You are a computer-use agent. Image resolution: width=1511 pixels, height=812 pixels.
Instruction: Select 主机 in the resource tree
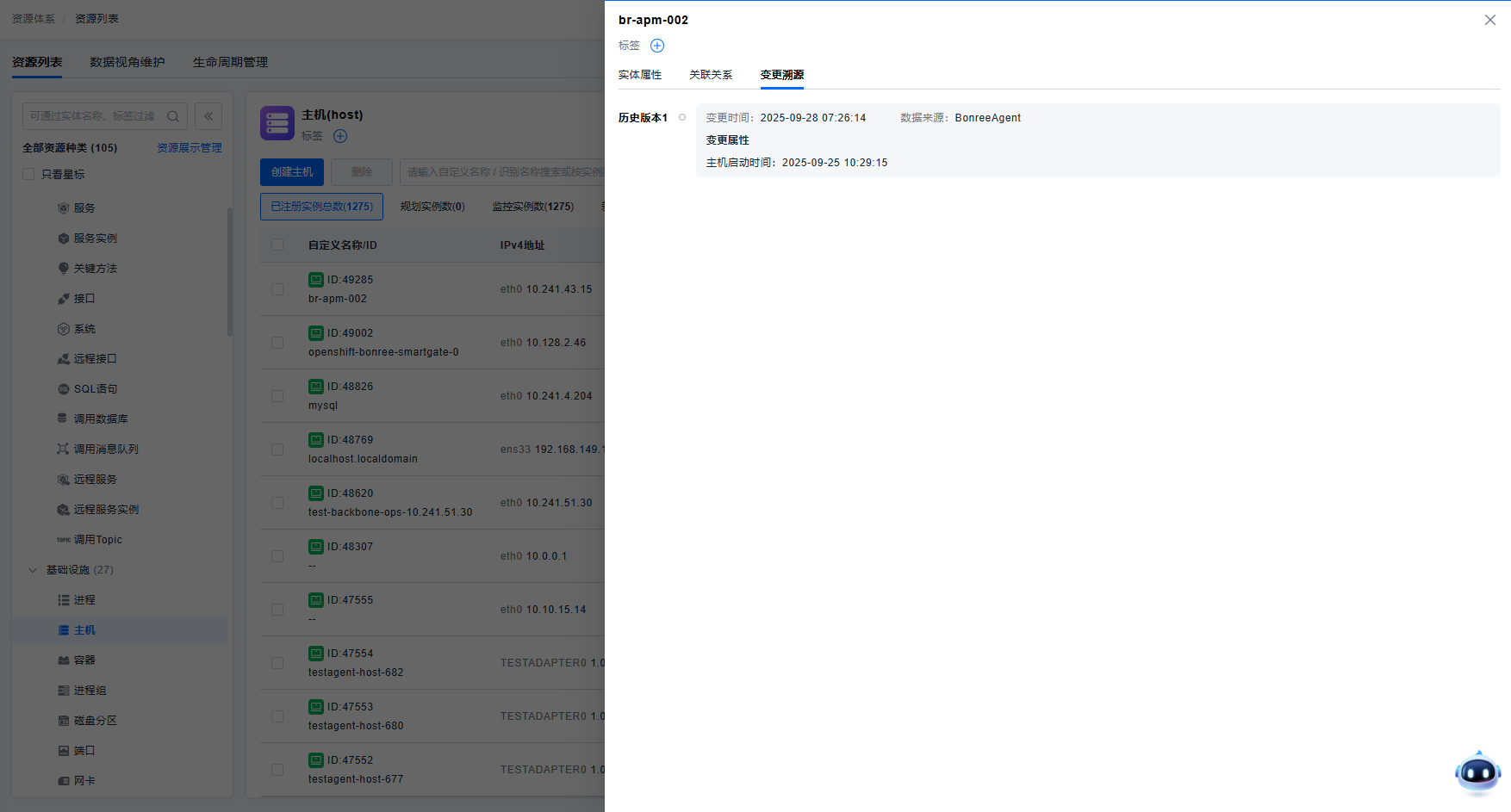84,630
